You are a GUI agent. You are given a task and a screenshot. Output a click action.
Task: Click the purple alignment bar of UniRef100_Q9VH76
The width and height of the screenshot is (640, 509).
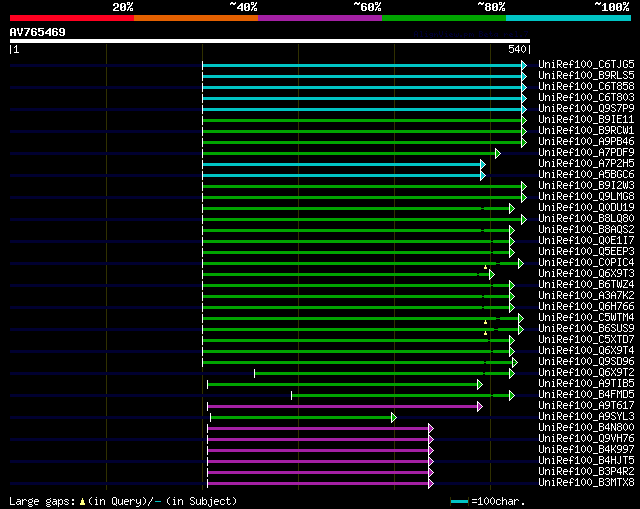click(318, 440)
